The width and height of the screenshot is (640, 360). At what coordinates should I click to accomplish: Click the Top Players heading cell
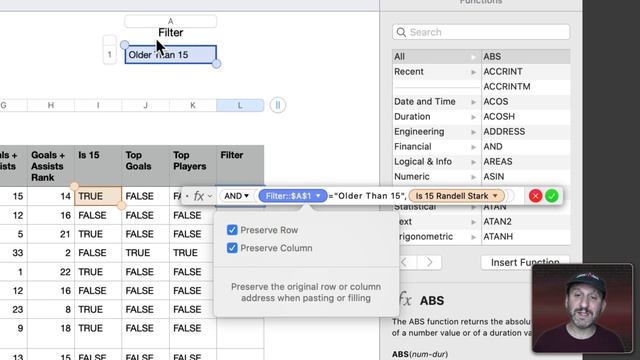(x=193, y=166)
